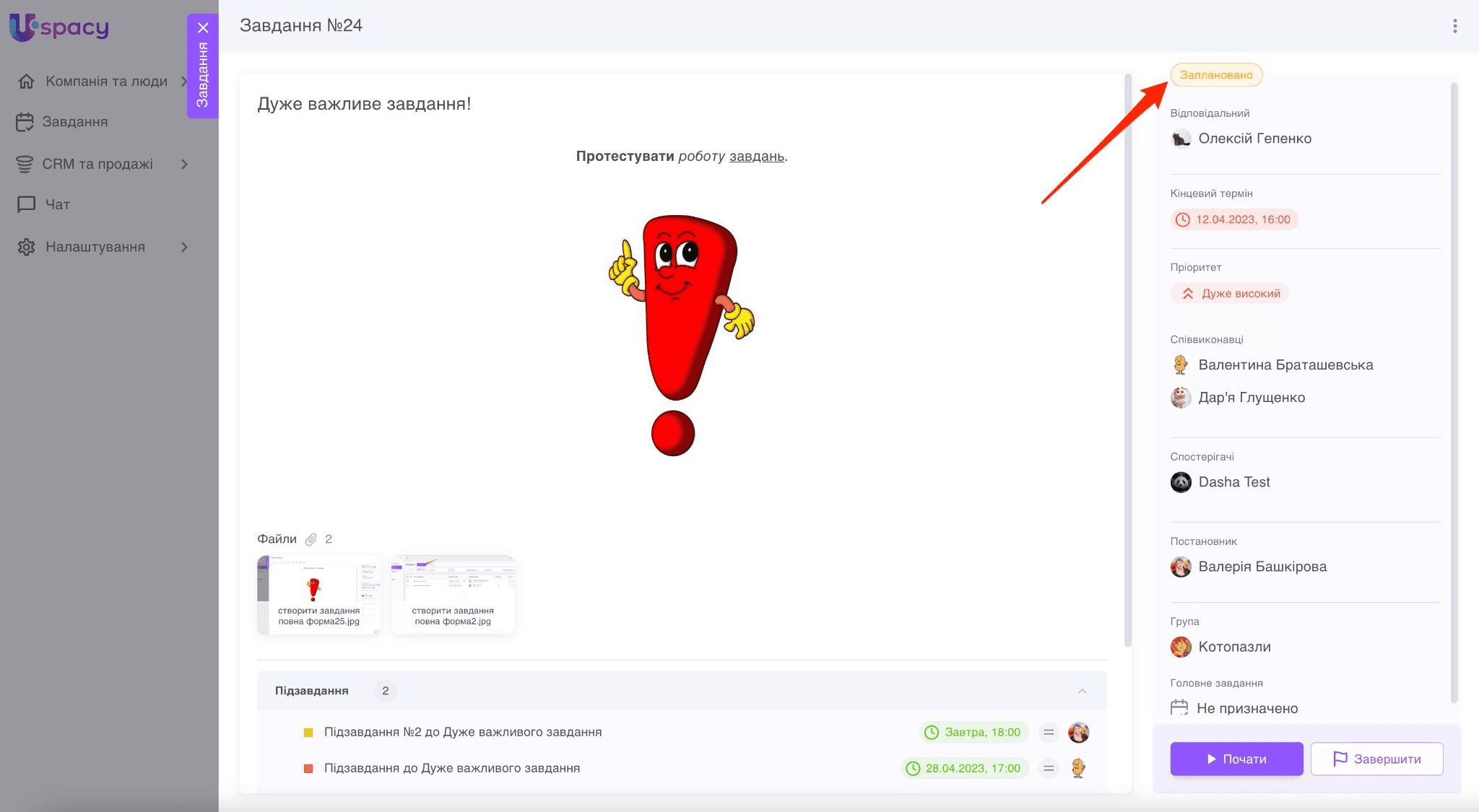The image size is (1479, 812).
Task: Expand the Налаштування submenu arrow
Action: tap(184, 247)
